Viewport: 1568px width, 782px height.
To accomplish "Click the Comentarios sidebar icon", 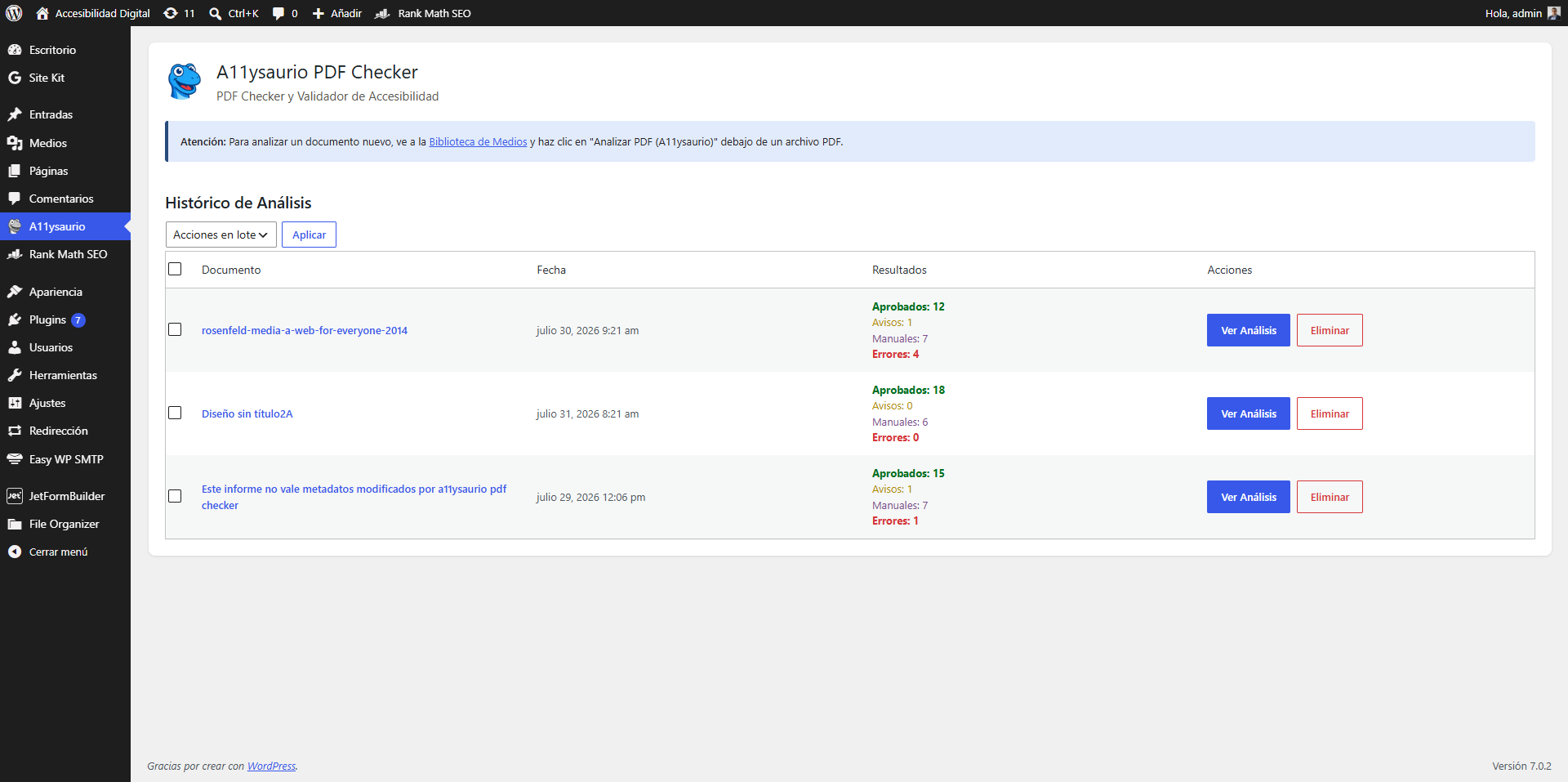I will tap(15, 199).
